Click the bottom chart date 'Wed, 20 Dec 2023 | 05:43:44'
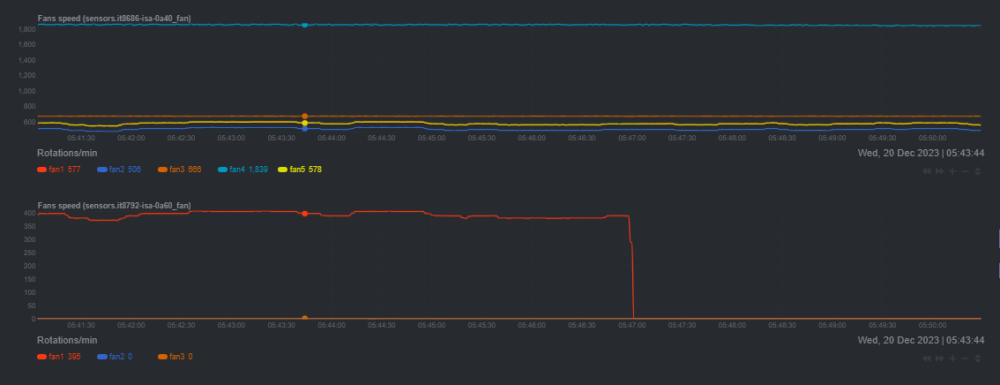 pyautogui.click(x=920, y=340)
